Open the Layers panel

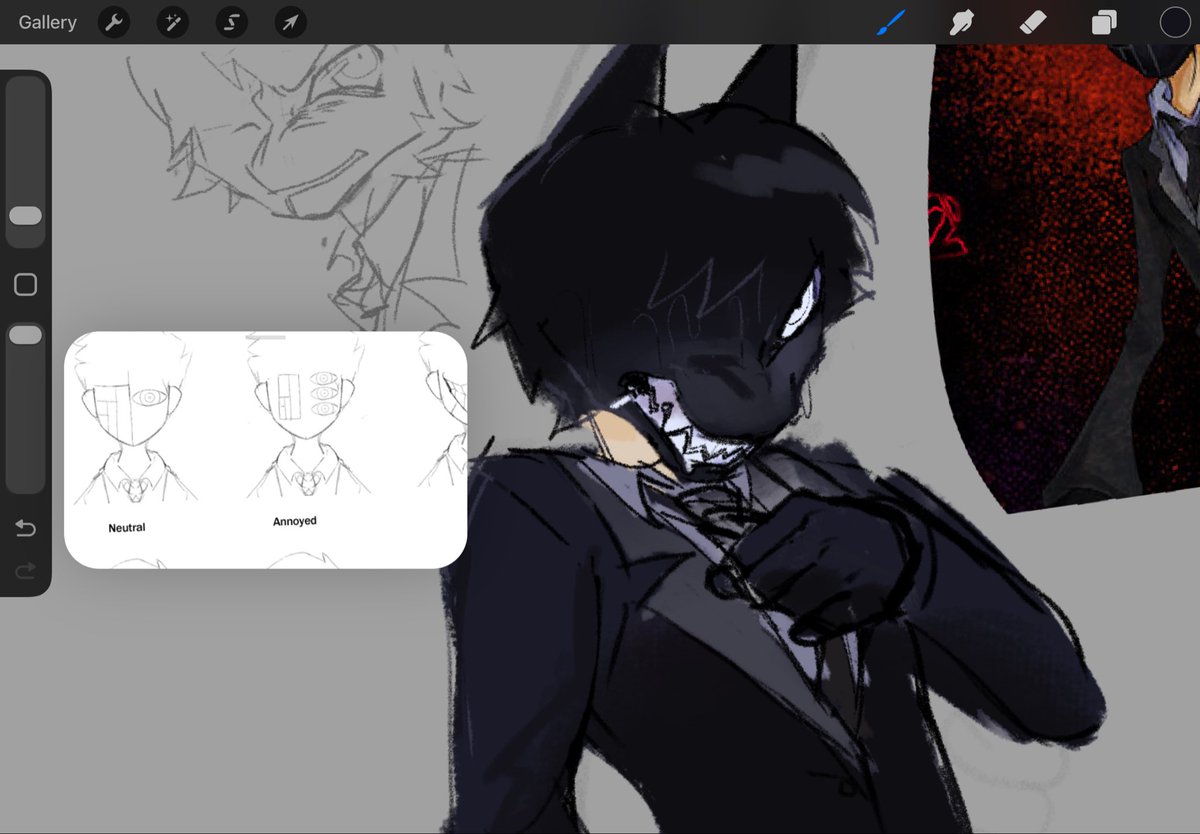point(1103,22)
